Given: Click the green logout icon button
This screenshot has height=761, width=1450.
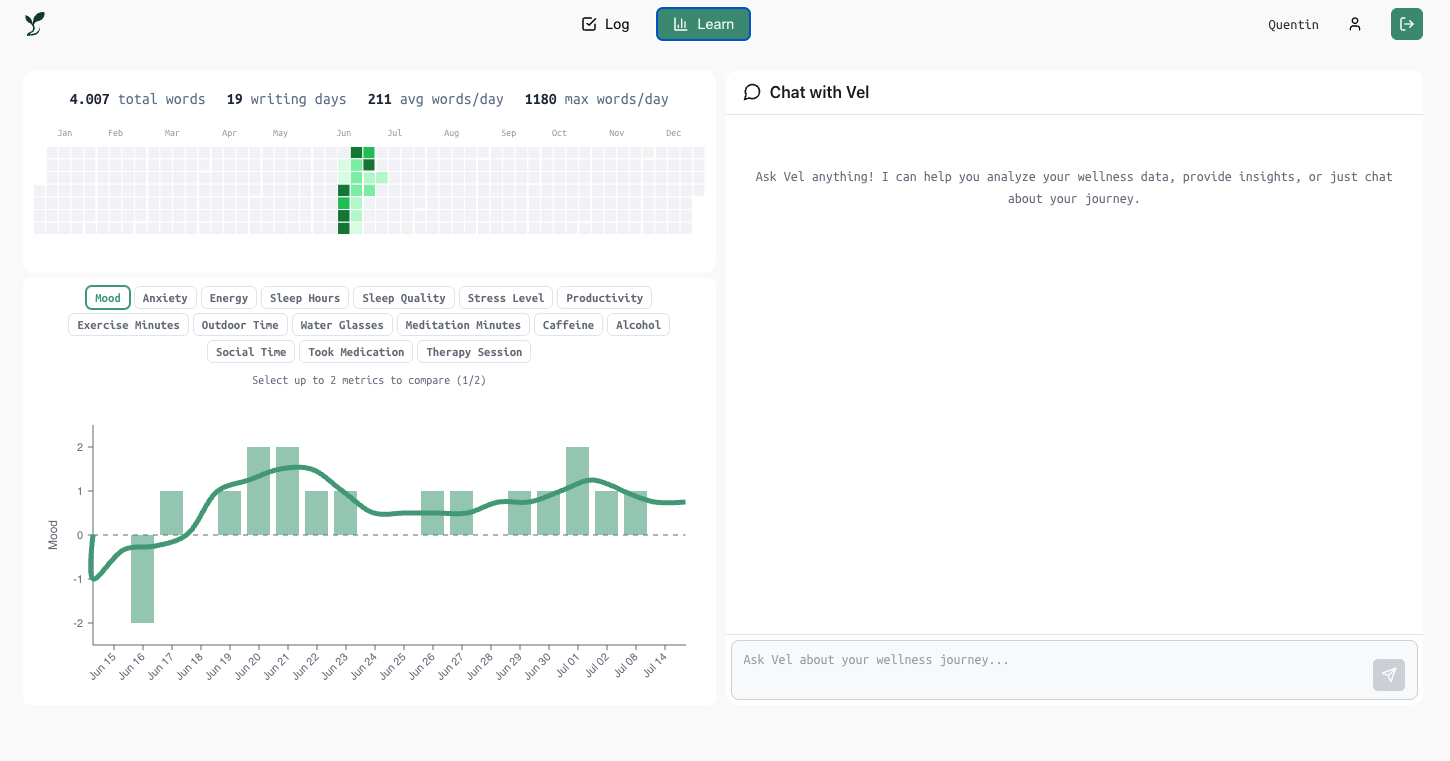Looking at the screenshot, I should [1407, 24].
